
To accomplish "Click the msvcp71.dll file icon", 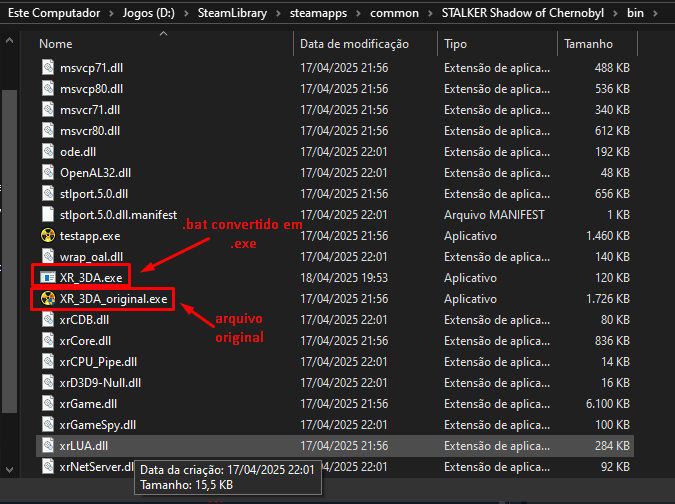I will pyautogui.click(x=48, y=68).
